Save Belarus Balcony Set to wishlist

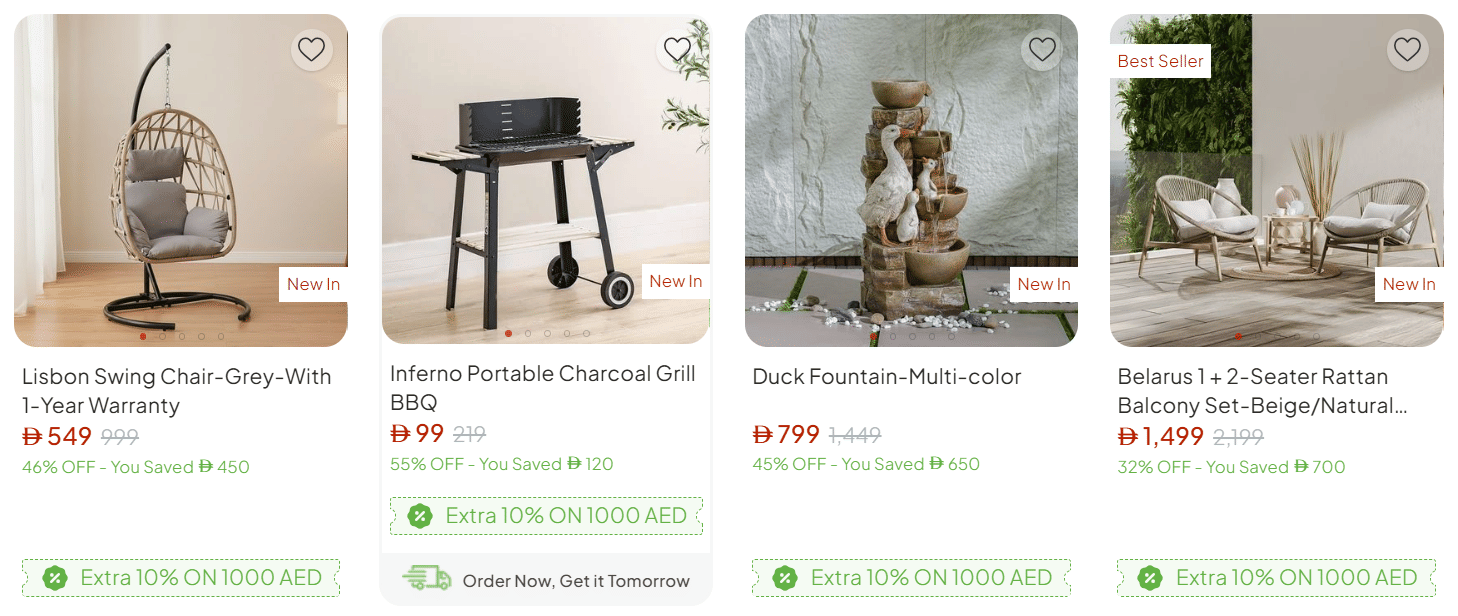point(1407,49)
